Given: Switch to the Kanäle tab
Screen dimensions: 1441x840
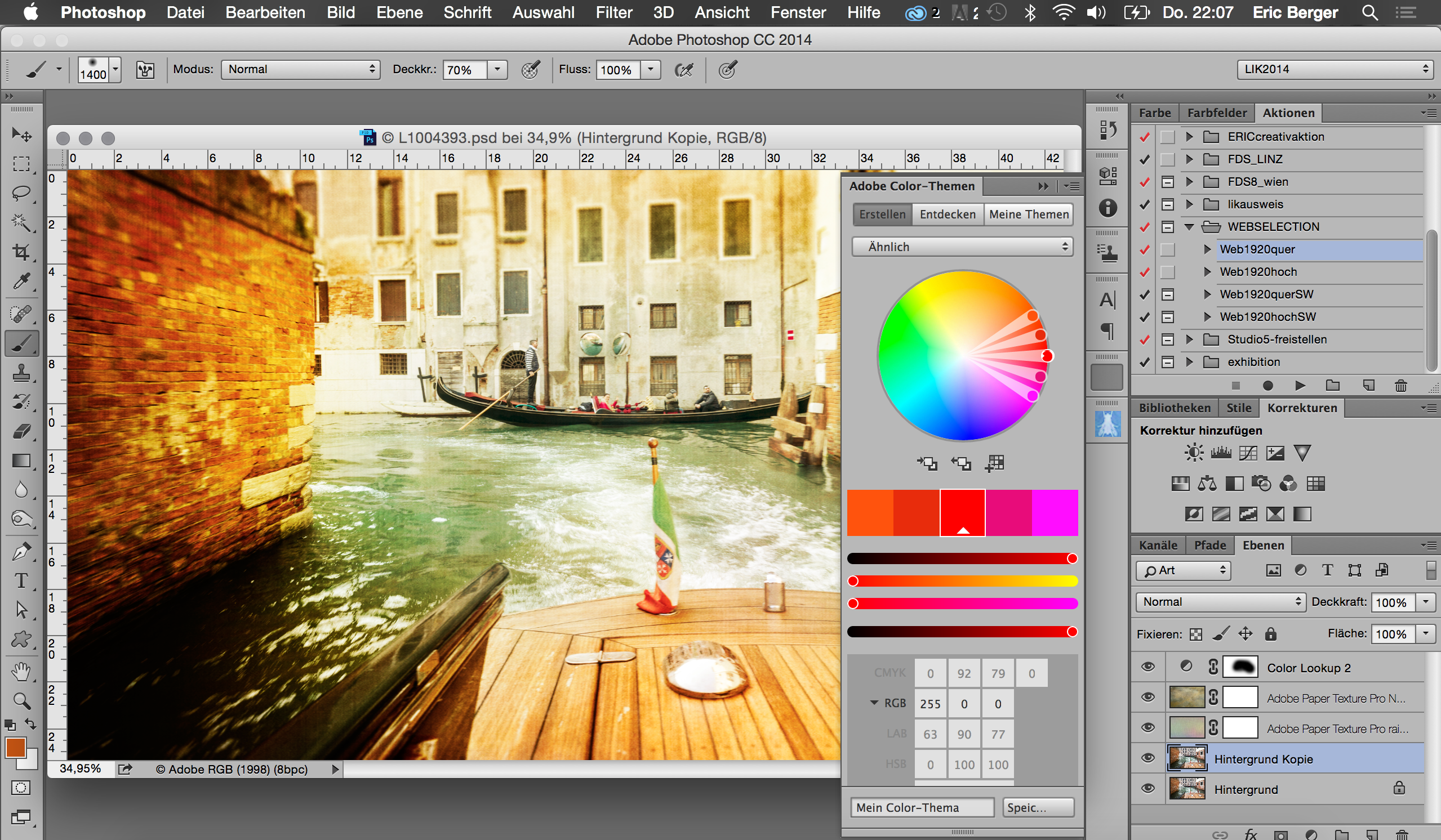Looking at the screenshot, I should [x=1158, y=545].
